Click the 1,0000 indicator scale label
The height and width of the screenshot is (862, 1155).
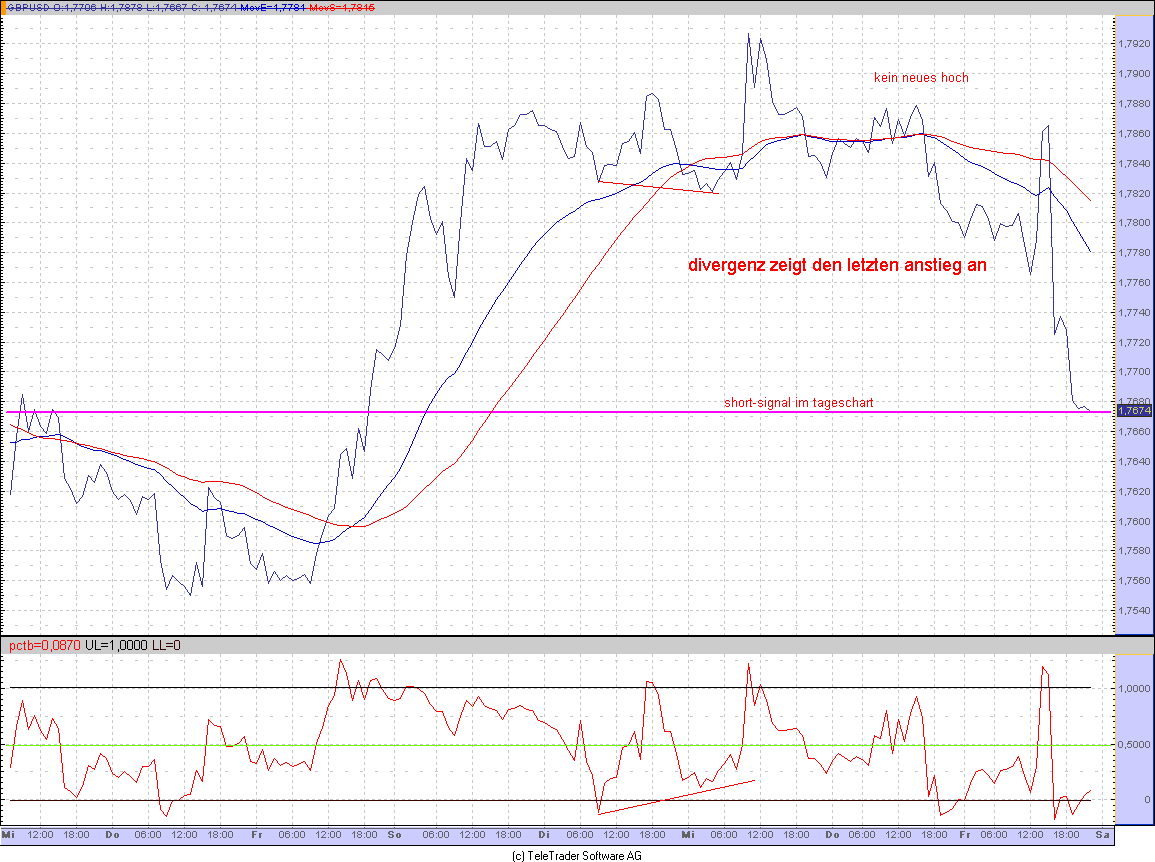1134,688
